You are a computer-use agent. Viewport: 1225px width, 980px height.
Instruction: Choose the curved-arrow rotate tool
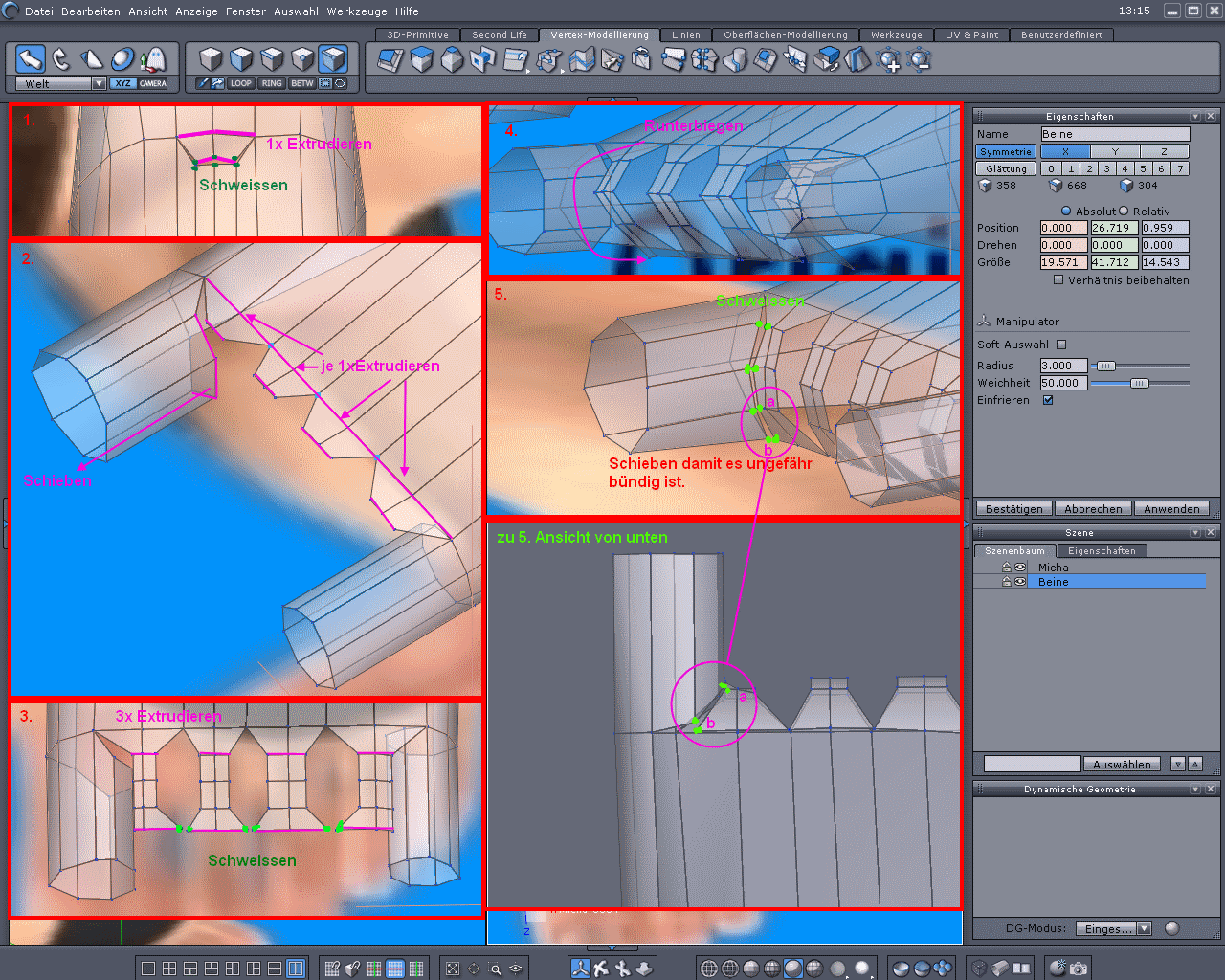[61, 59]
